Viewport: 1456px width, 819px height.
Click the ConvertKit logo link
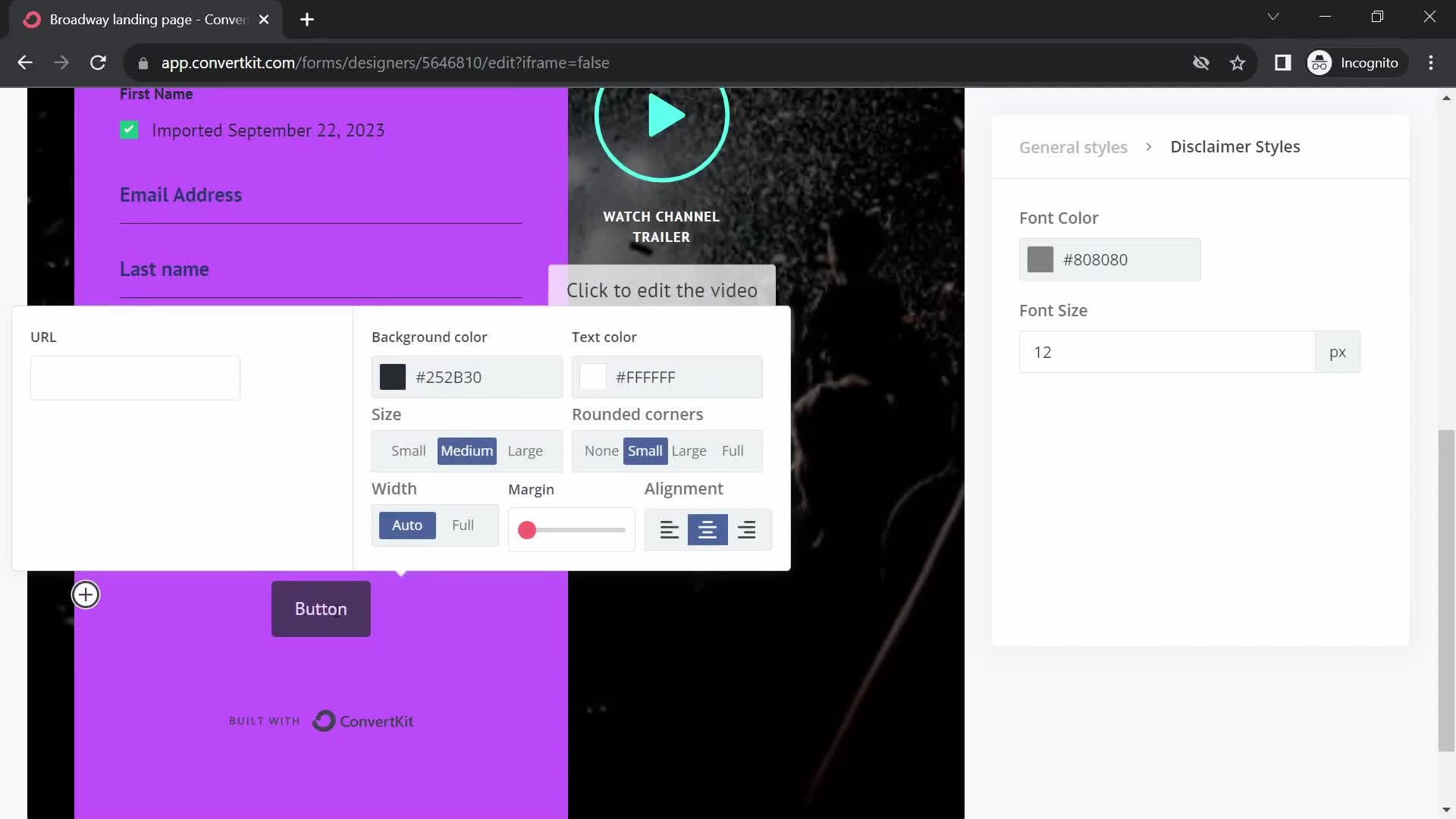[363, 721]
